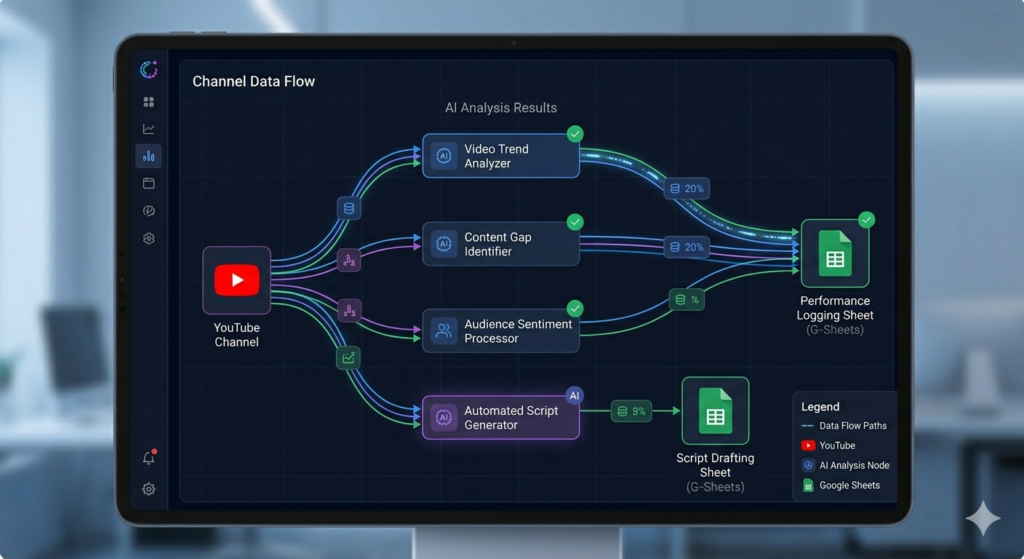Image resolution: width=1024 pixels, height=559 pixels.
Task: Select the Video Trend Analyzer node
Action: point(501,156)
